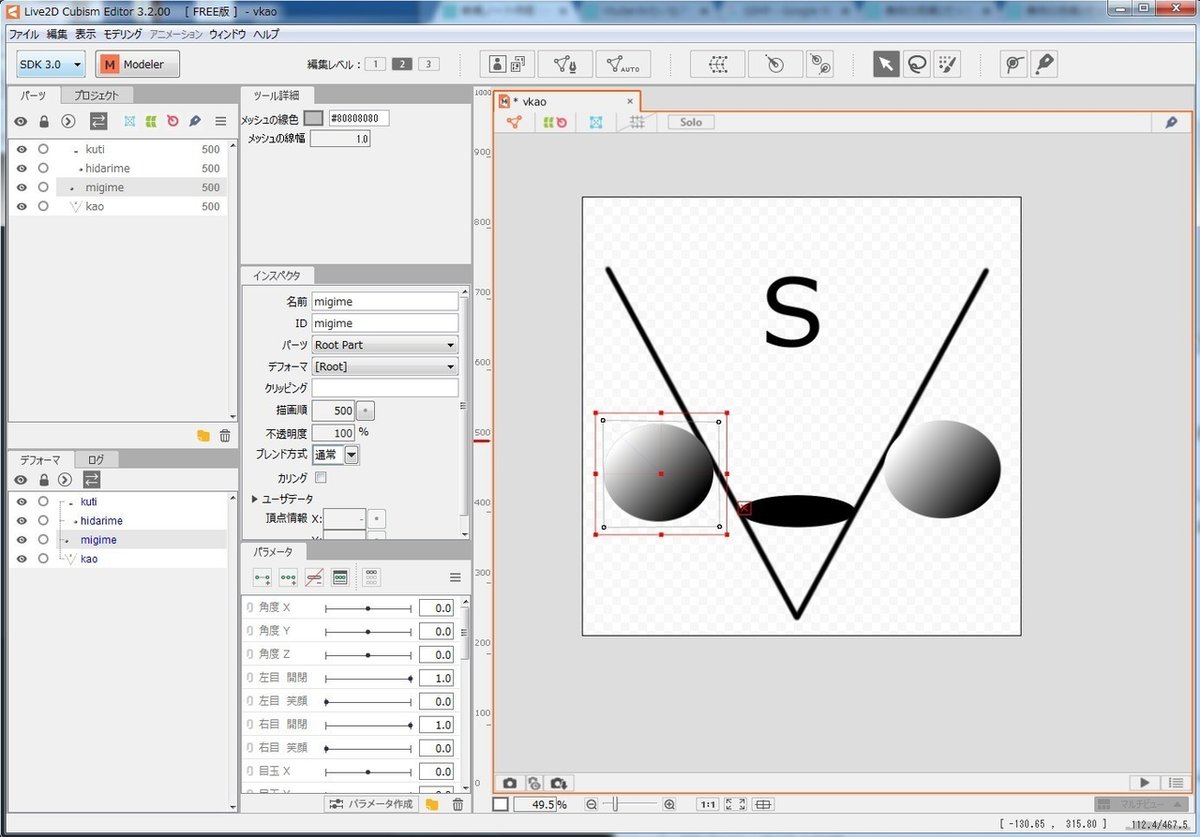Open the model template/texture atlas tool
Image resolution: width=1200 pixels, height=837 pixels.
click(506, 64)
